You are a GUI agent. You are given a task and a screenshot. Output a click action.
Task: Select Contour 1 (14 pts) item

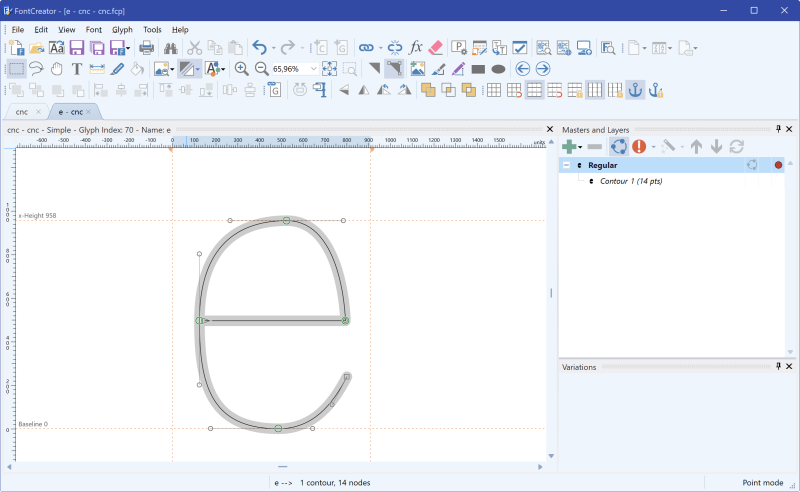[631, 181]
